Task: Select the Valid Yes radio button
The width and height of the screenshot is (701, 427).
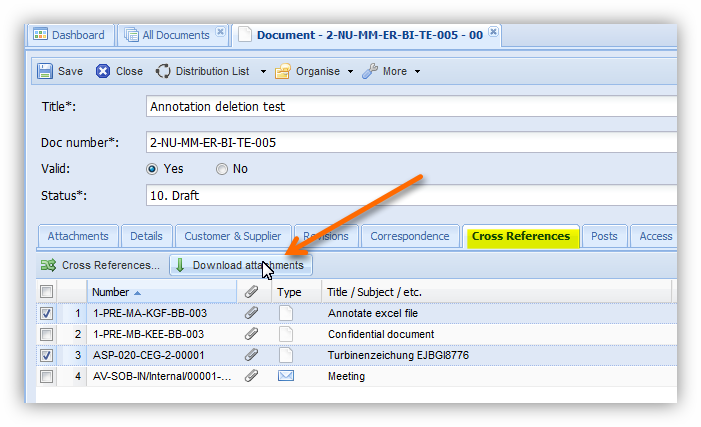Action: point(152,169)
